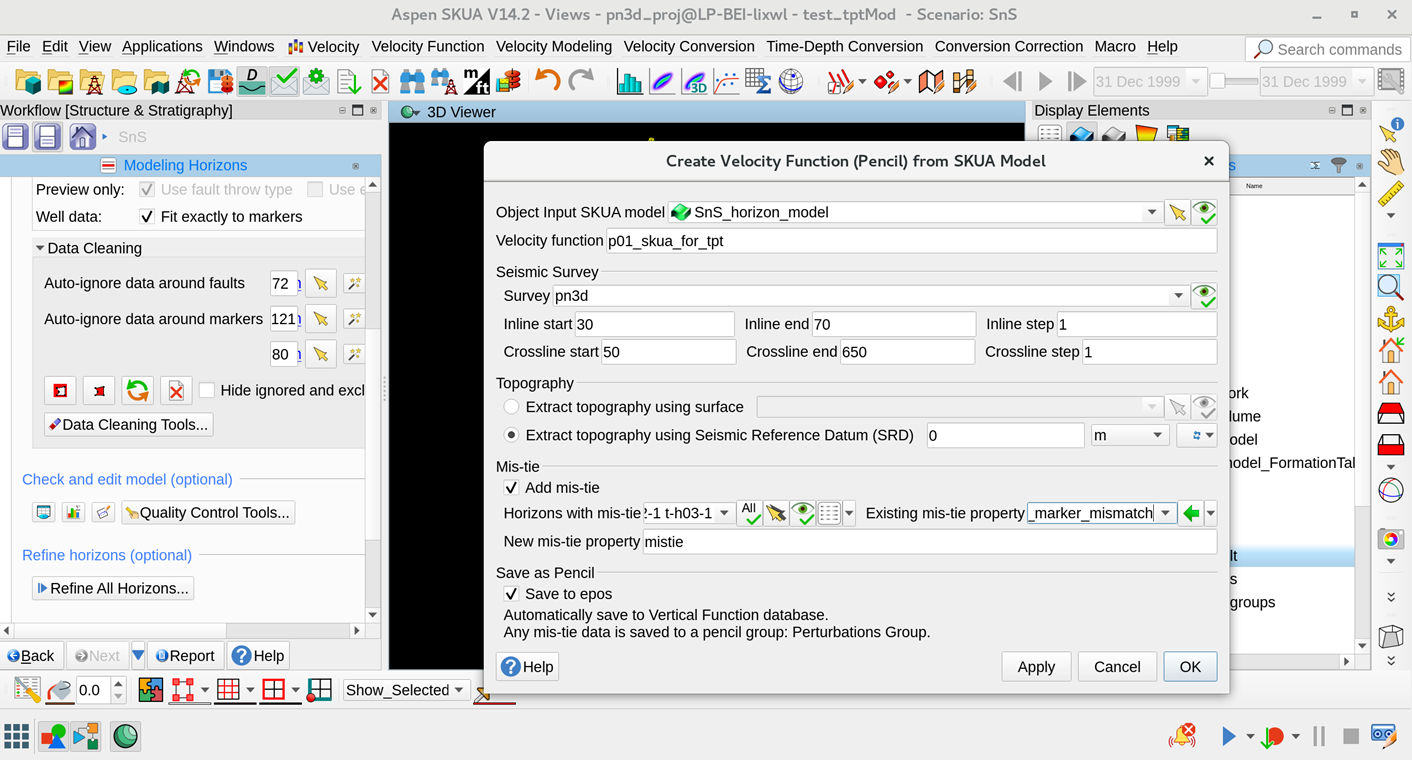
Task: Click the Data Cleaning Tools button
Action: click(x=129, y=425)
